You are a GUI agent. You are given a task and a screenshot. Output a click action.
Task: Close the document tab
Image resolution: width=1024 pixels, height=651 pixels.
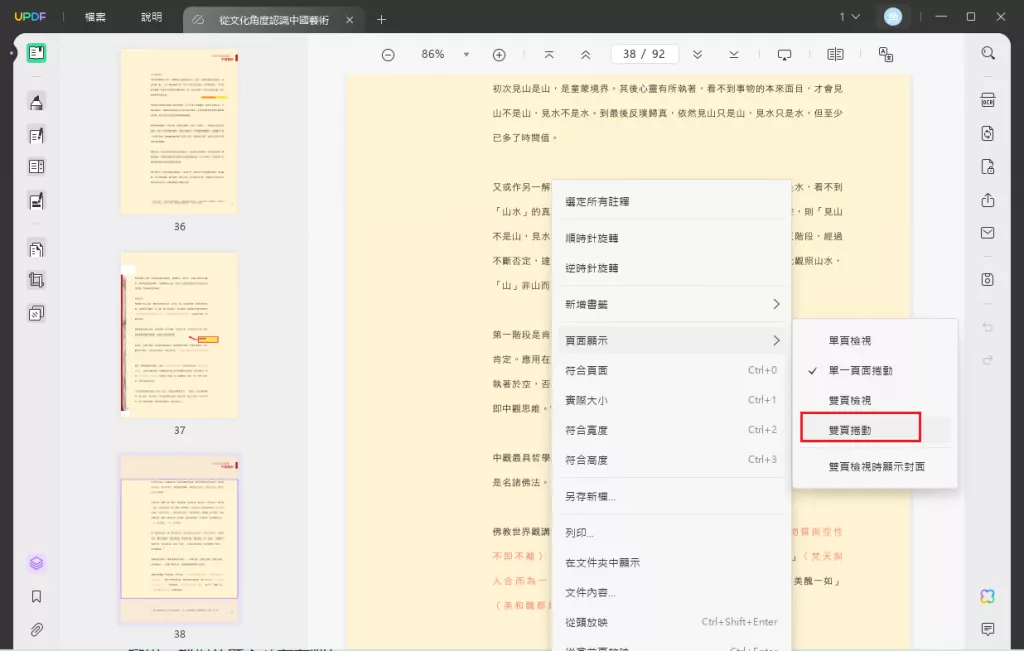click(349, 20)
